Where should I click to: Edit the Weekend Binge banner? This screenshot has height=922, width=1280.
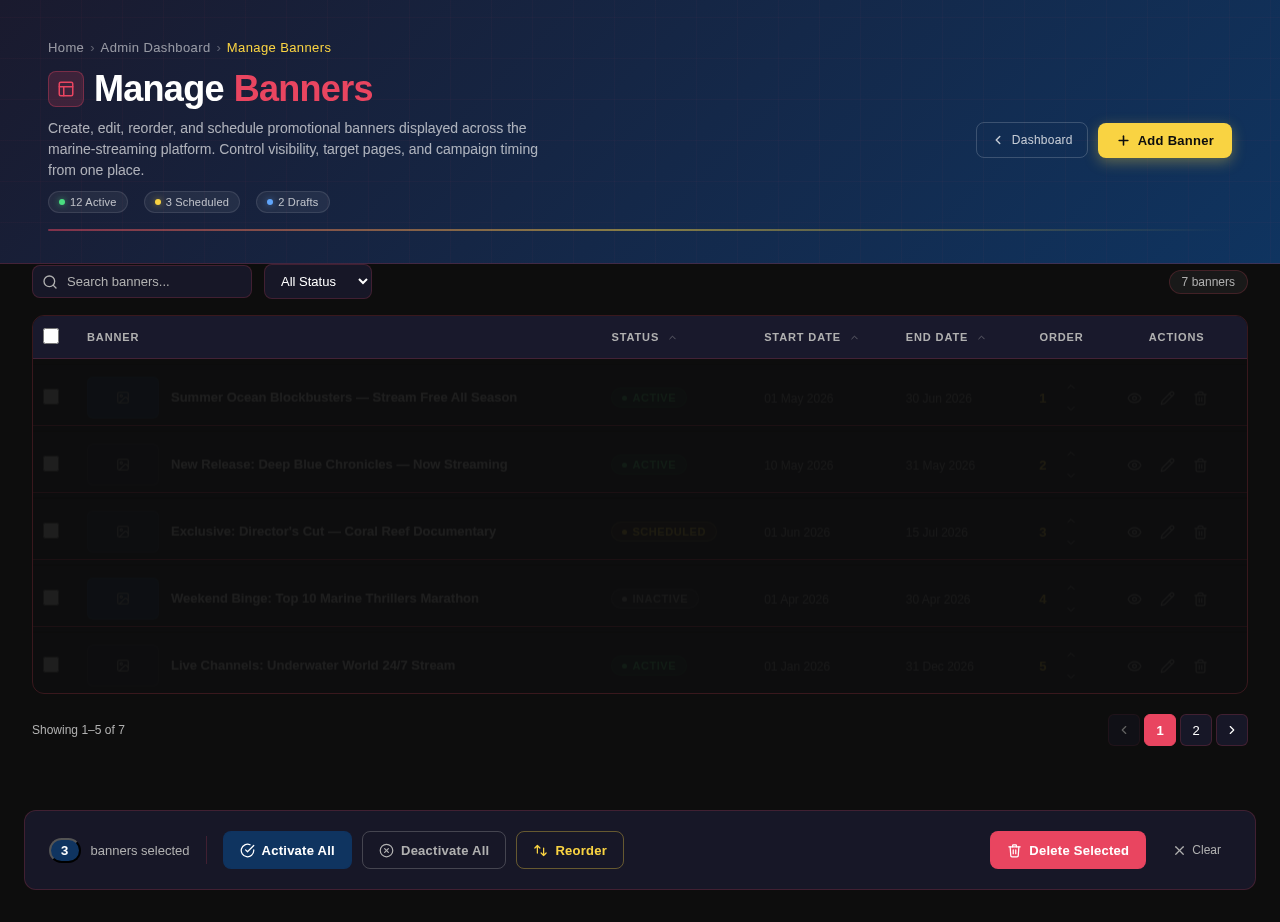tap(1167, 599)
